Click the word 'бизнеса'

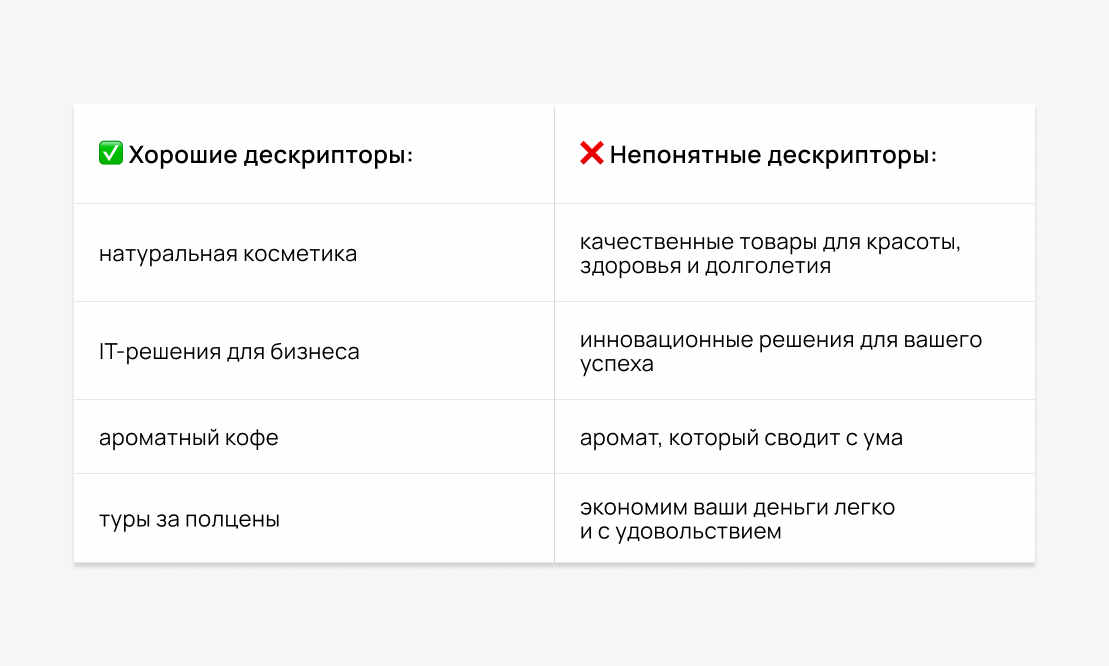pos(320,352)
